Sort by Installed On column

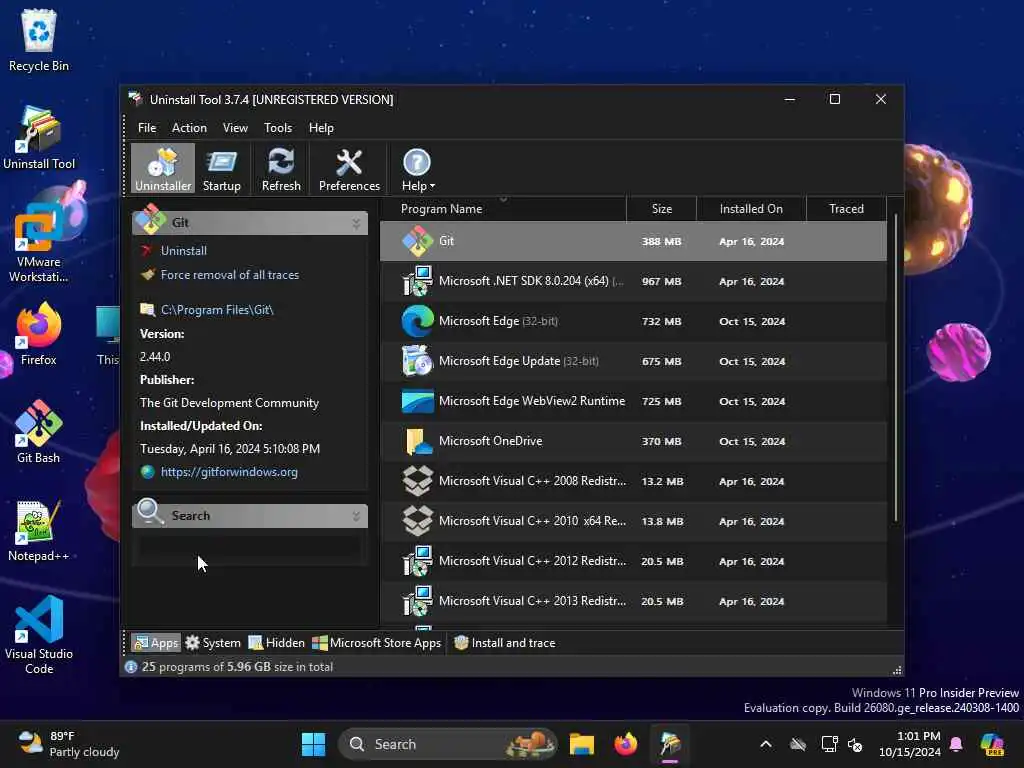[x=751, y=209]
